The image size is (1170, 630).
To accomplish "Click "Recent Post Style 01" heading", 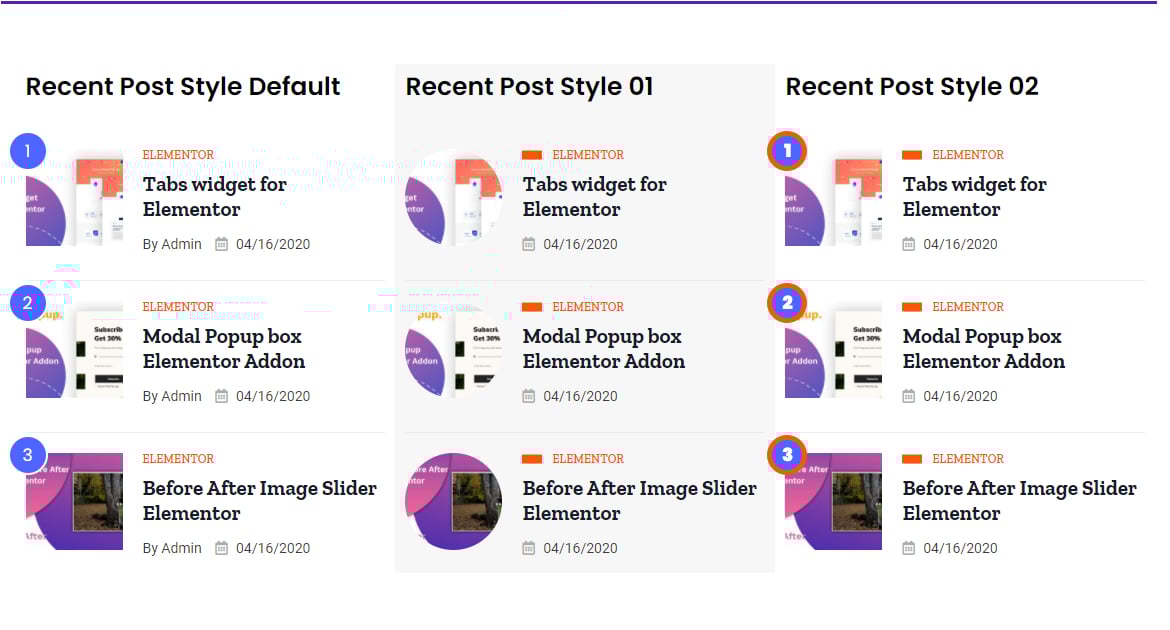I will point(529,87).
